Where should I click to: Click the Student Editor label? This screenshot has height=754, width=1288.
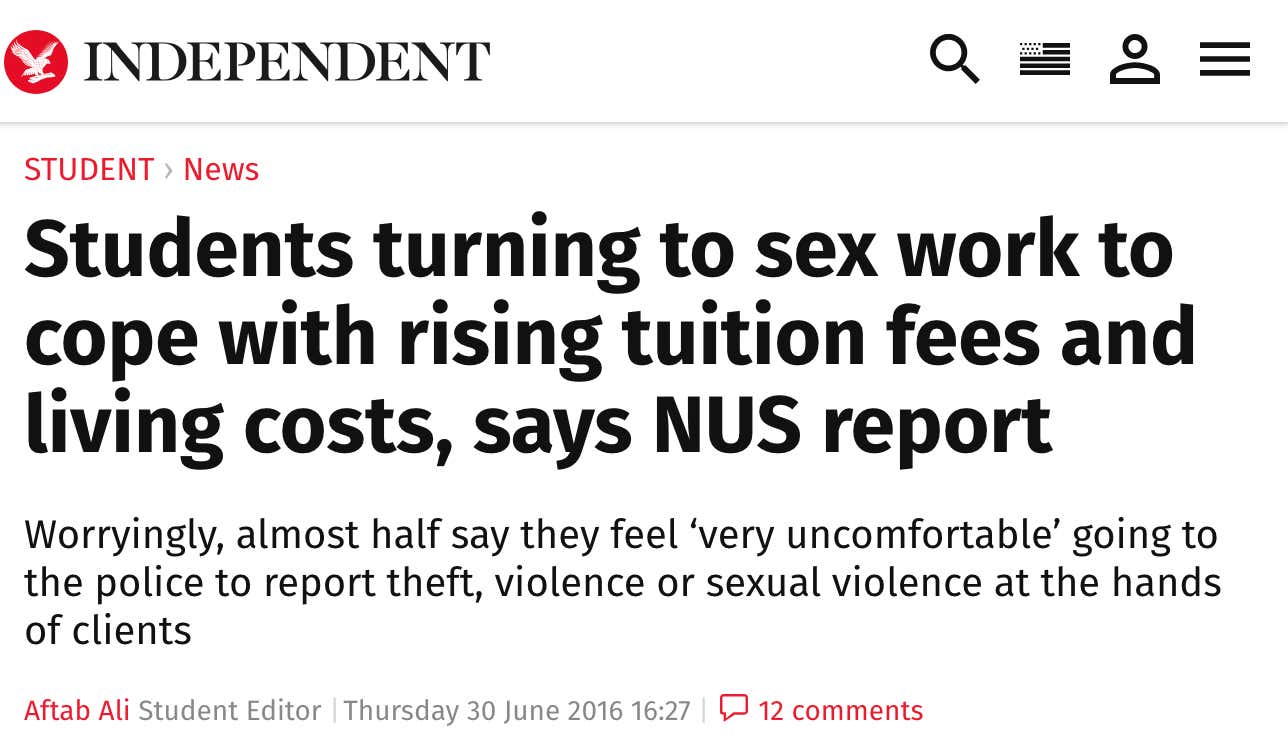tap(230, 711)
